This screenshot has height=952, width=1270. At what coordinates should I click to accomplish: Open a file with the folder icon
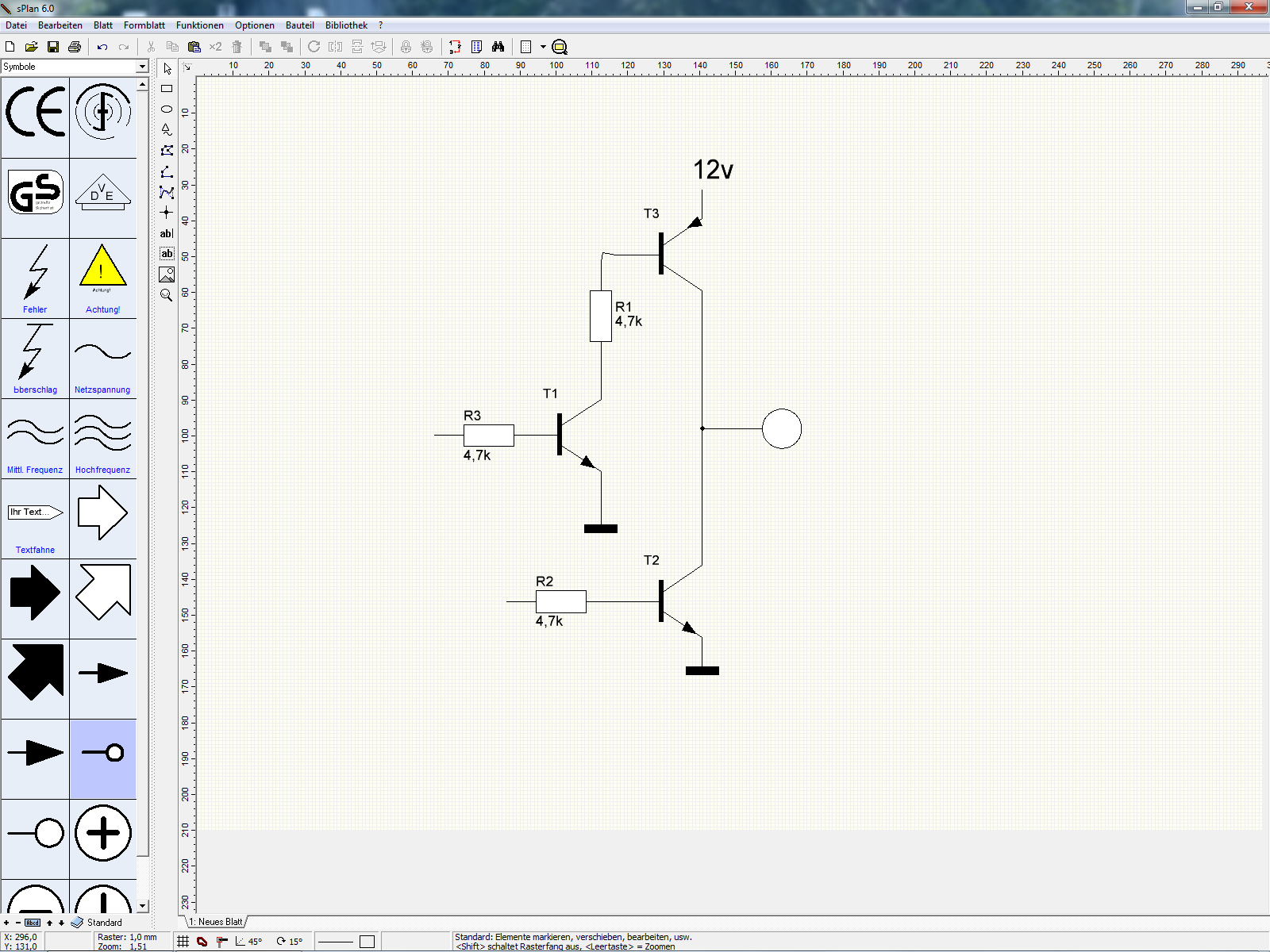32,47
